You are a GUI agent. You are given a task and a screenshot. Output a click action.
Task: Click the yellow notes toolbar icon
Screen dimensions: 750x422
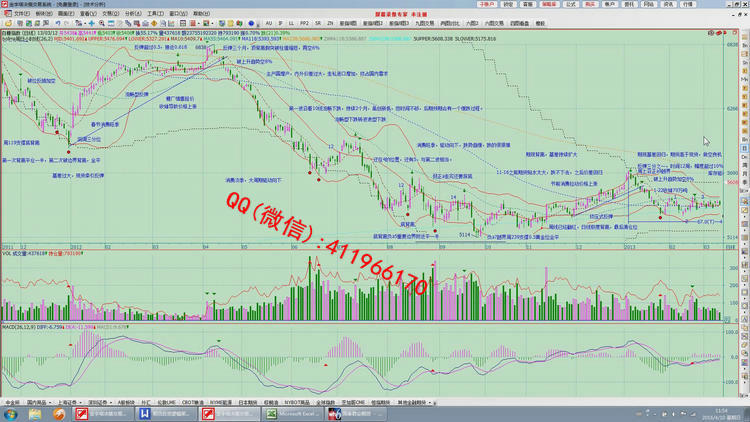pos(231,23)
